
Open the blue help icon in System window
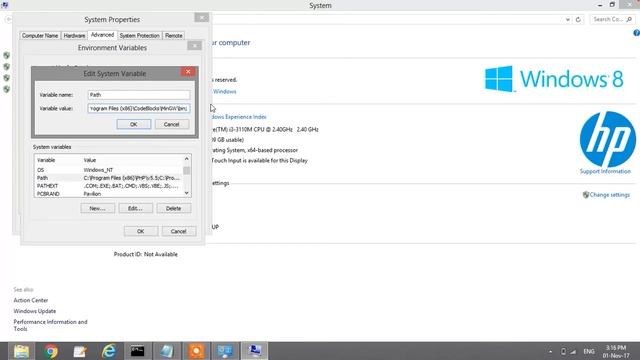click(x=636, y=33)
